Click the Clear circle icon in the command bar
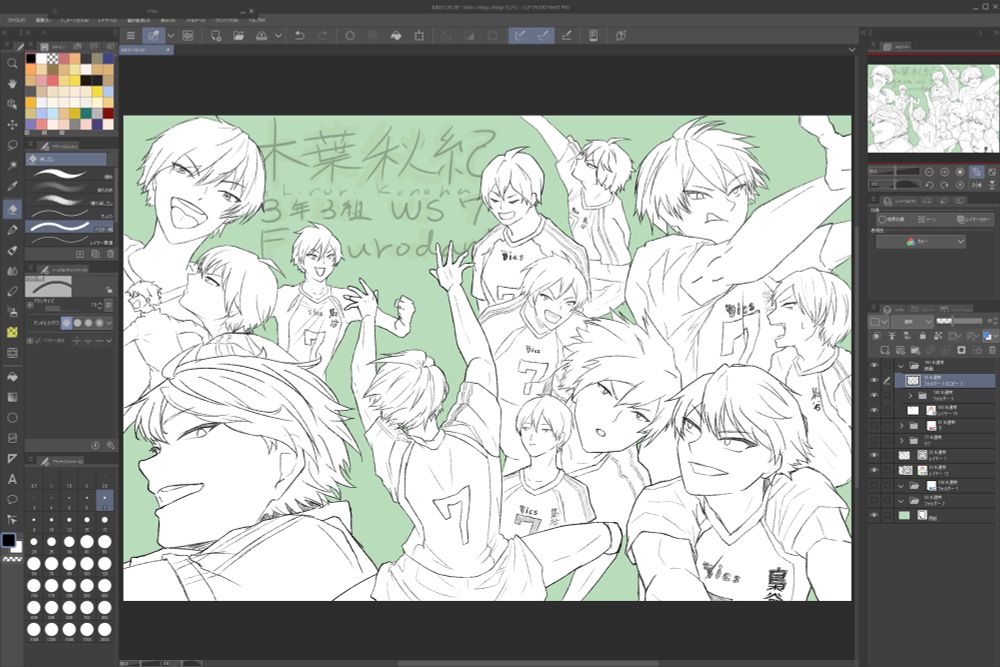 click(x=350, y=36)
